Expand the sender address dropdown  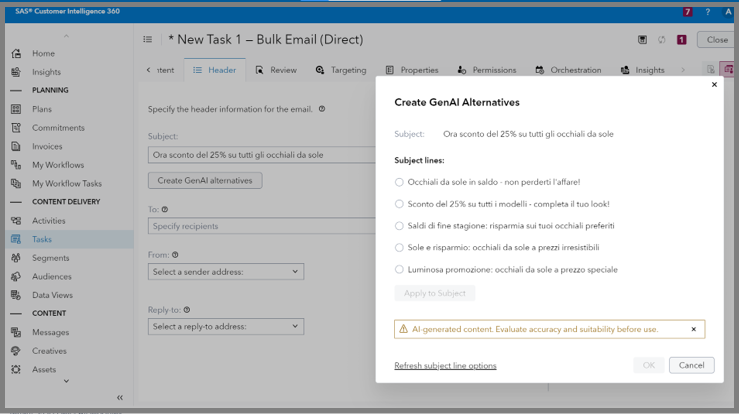coord(226,271)
